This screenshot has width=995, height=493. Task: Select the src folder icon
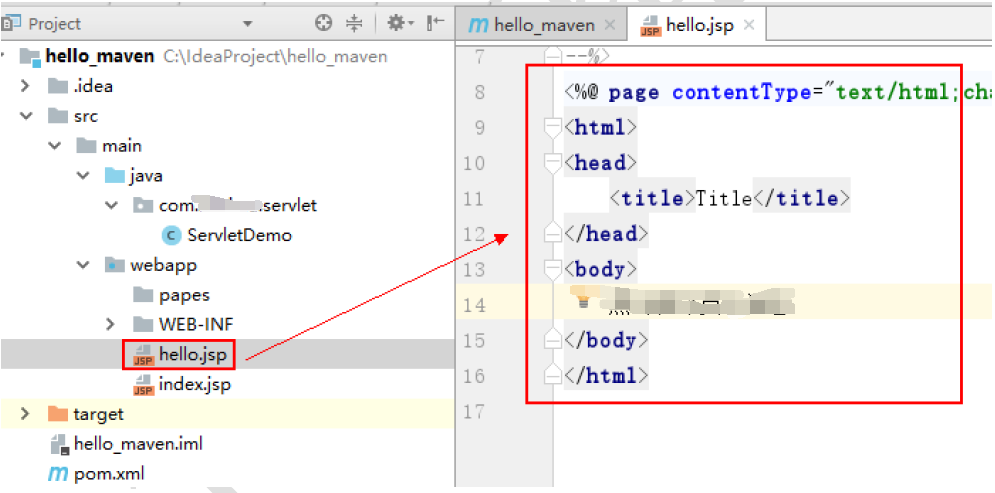point(58,116)
